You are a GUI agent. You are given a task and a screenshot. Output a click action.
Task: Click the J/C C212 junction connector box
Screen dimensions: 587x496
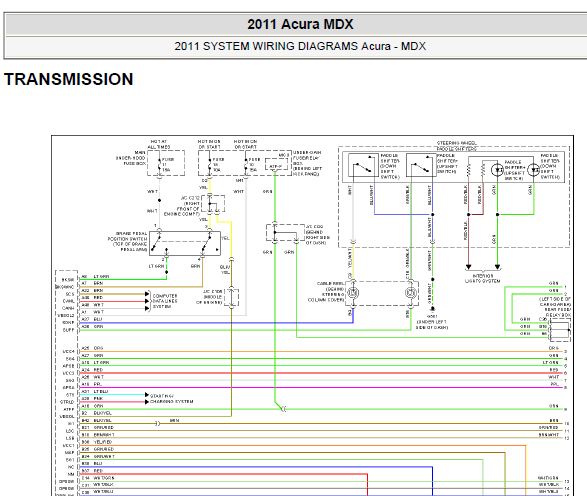pyautogui.click(x=213, y=204)
